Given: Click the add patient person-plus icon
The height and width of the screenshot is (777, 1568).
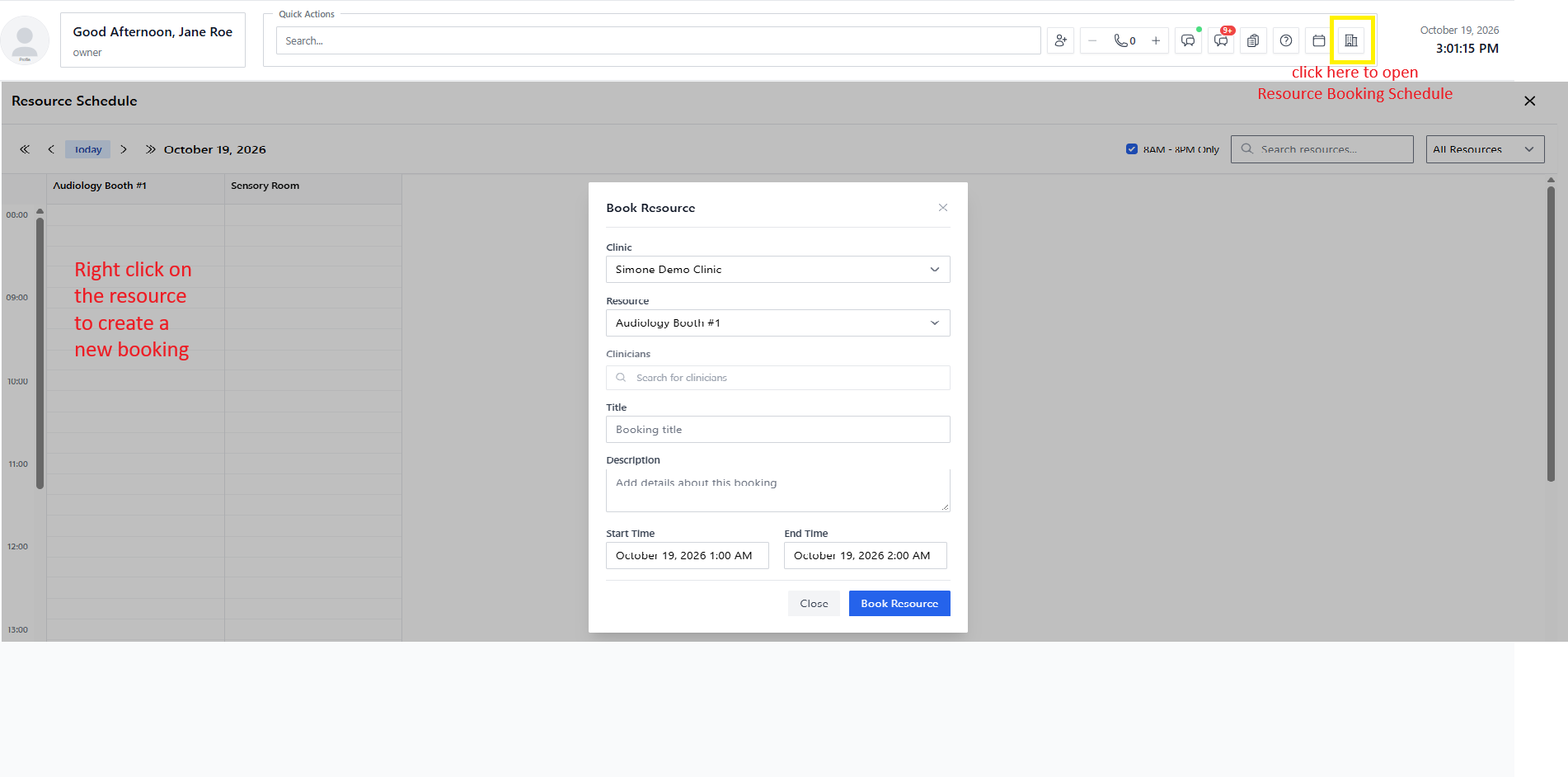Looking at the screenshot, I should pos(1060,40).
